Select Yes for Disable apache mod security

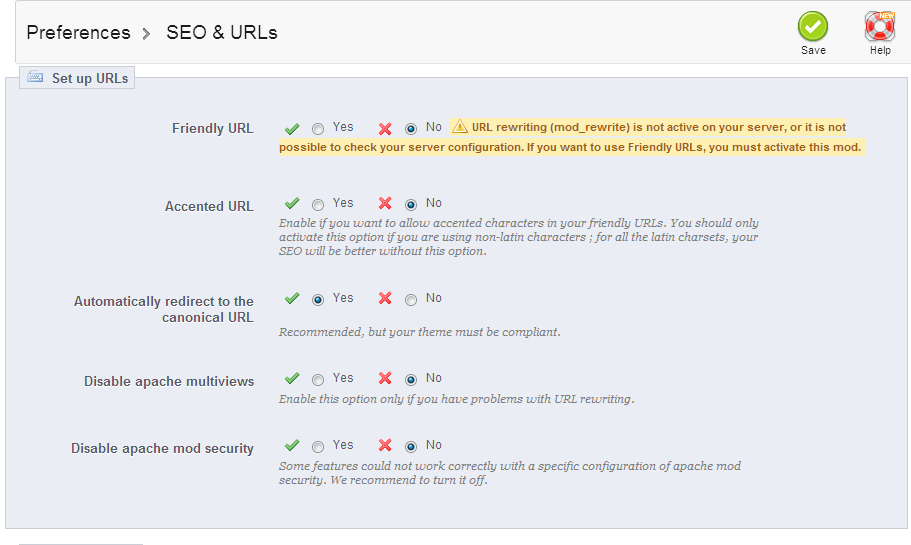coord(318,447)
